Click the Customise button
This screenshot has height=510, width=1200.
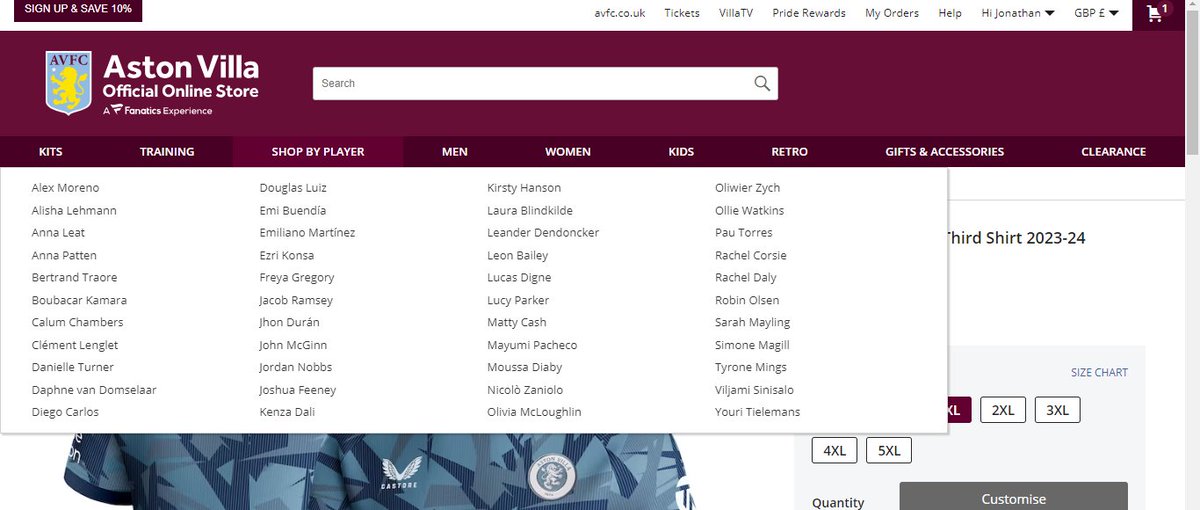(1013, 498)
